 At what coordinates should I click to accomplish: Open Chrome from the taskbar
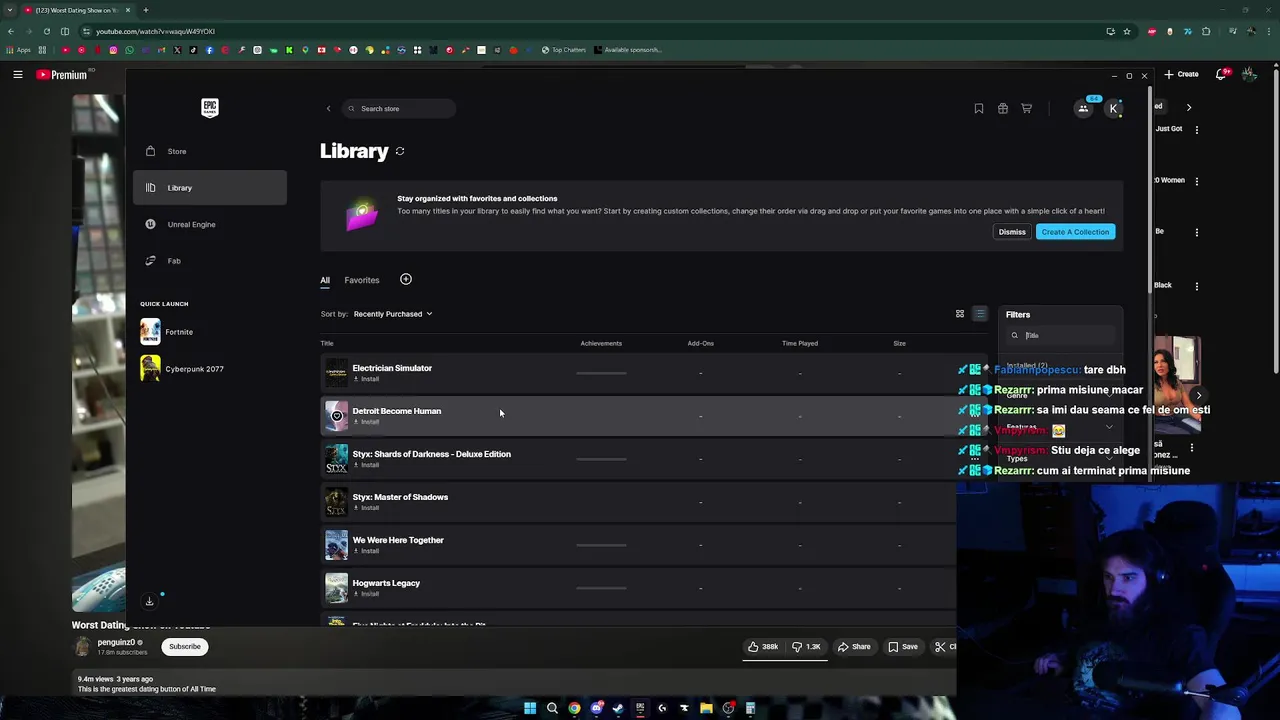click(x=574, y=709)
